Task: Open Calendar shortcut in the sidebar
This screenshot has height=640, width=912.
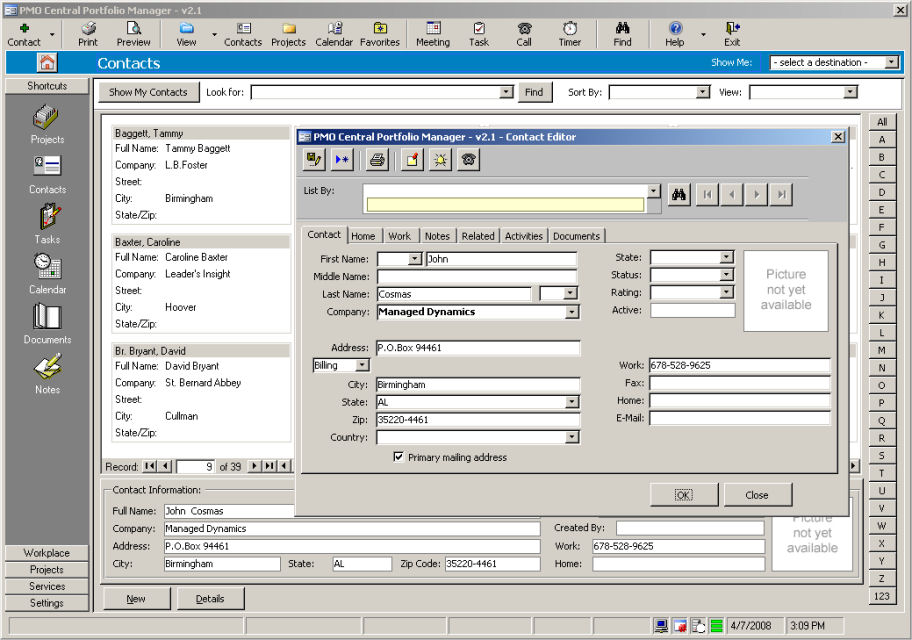Action: 47,274
